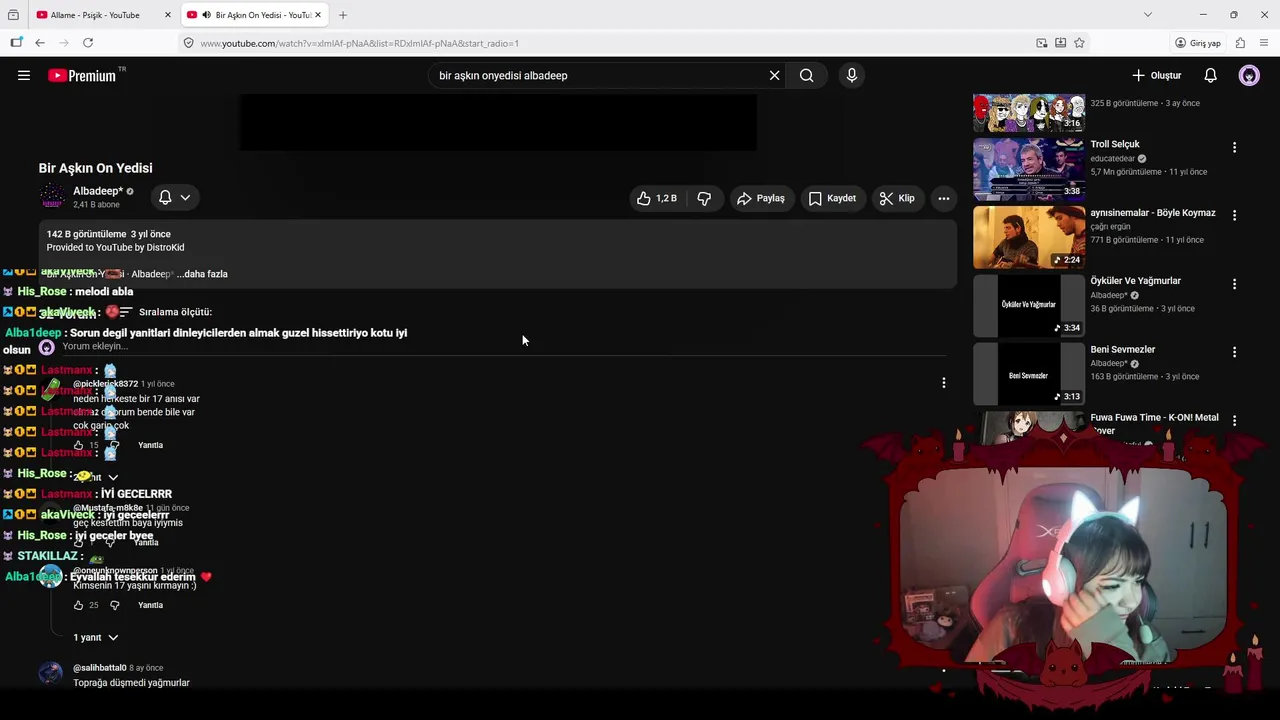The image size is (1280, 720).
Task: Clear the search box with the X
Action: (774, 75)
